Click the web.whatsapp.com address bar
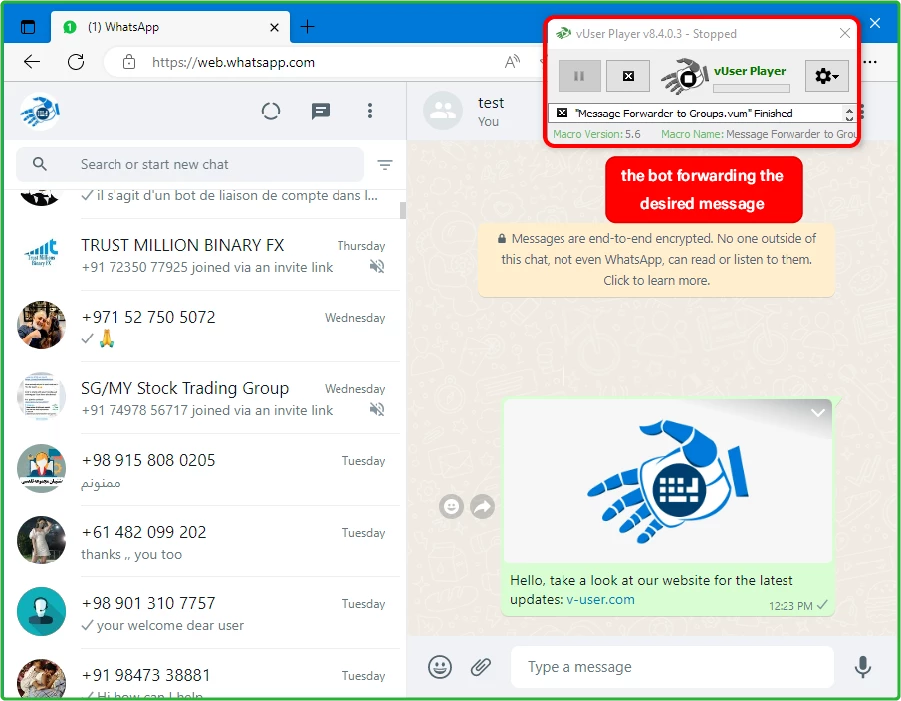This screenshot has width=901, height=701. coord(233,62)
